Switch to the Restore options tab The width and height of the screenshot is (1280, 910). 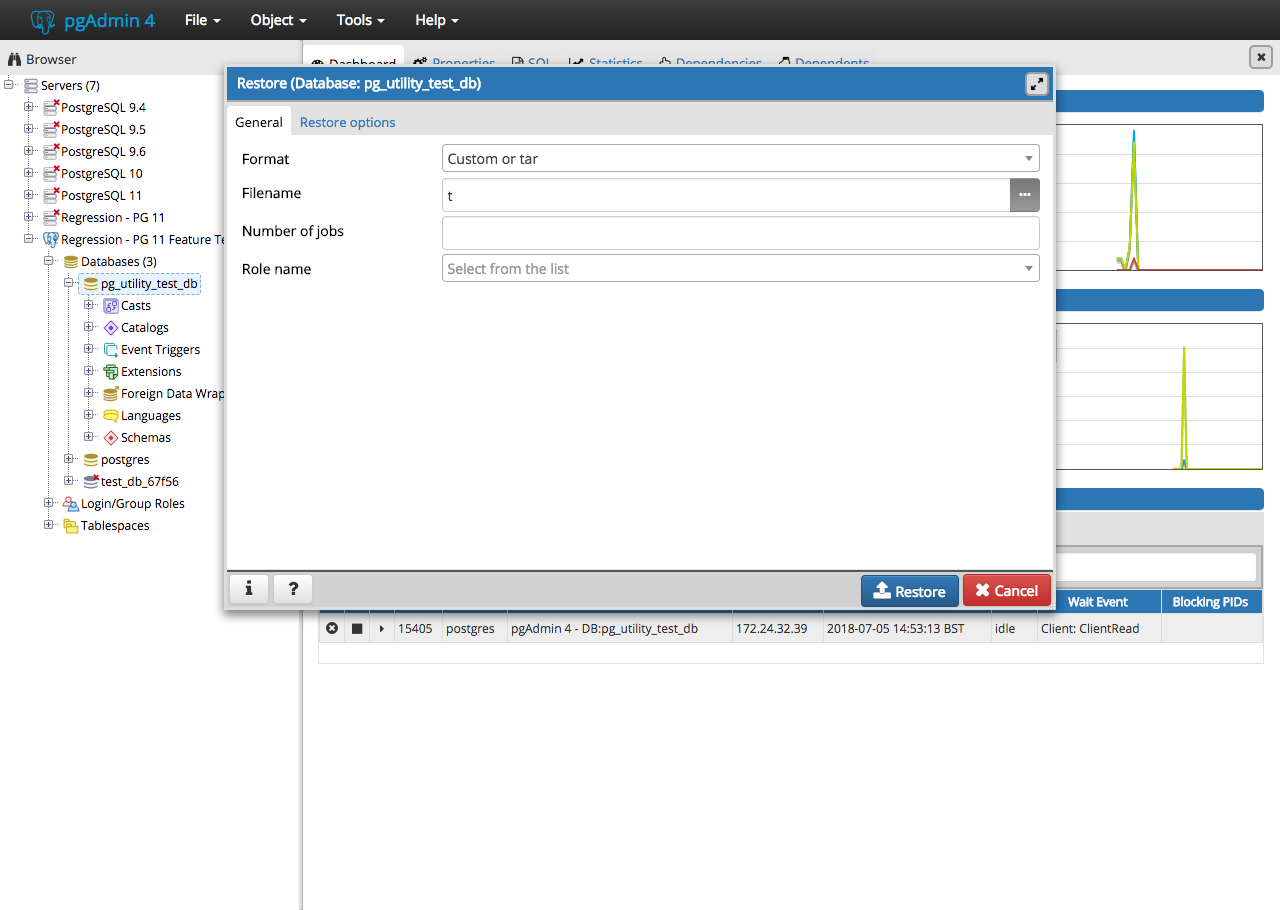click(x=347, y=122)
